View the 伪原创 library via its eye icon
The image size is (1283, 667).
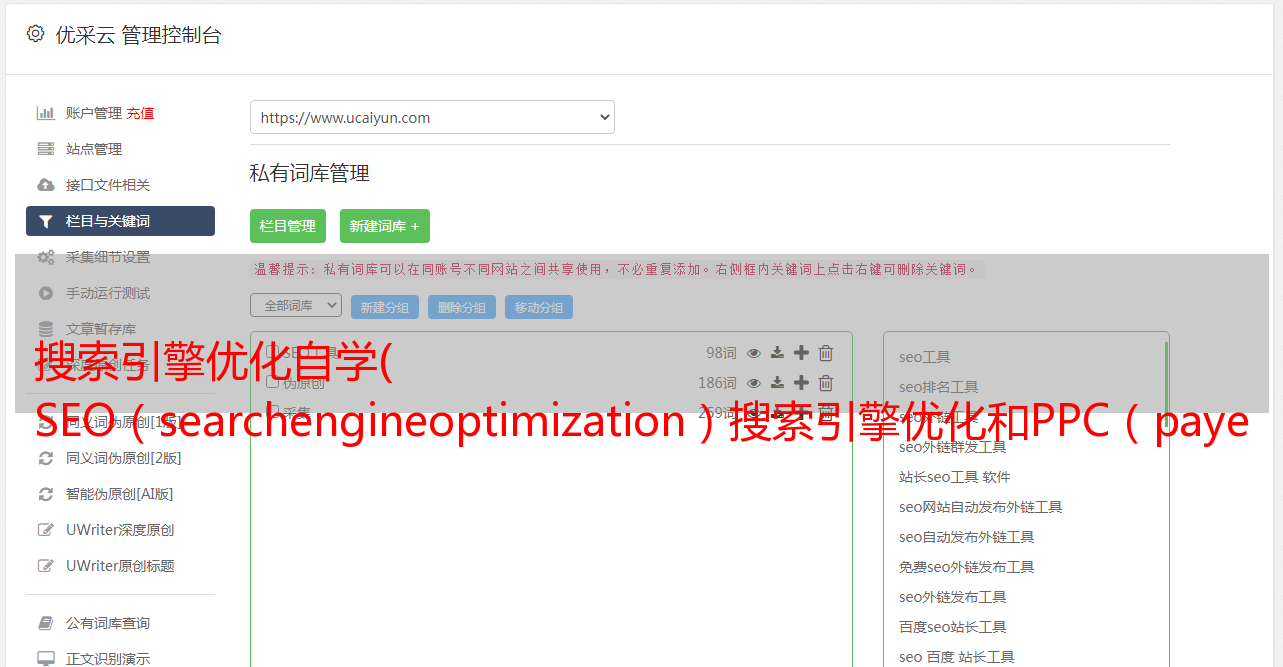pos(754,383)
